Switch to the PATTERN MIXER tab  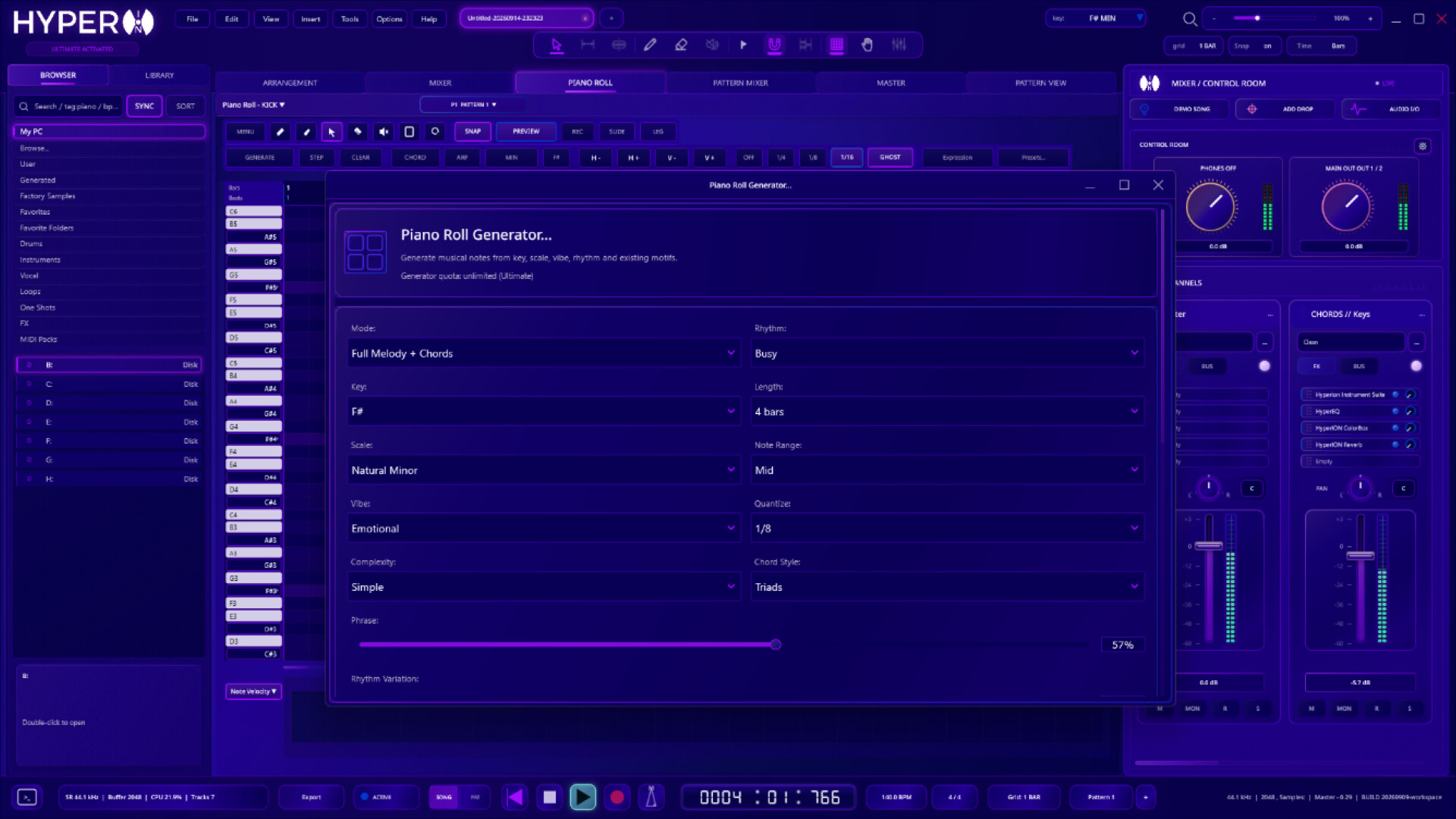pyautogui.click(x=740, y=83)
